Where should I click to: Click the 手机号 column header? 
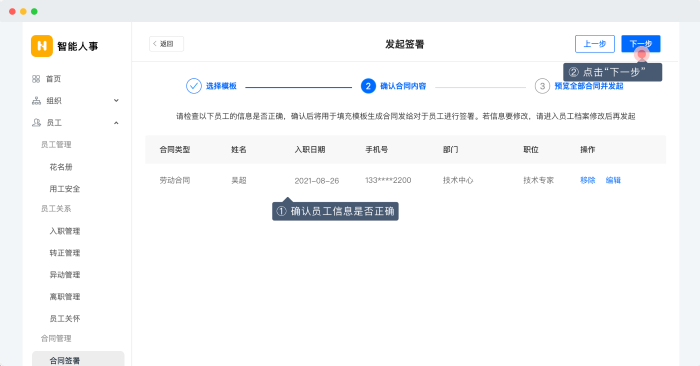(376, 150)
